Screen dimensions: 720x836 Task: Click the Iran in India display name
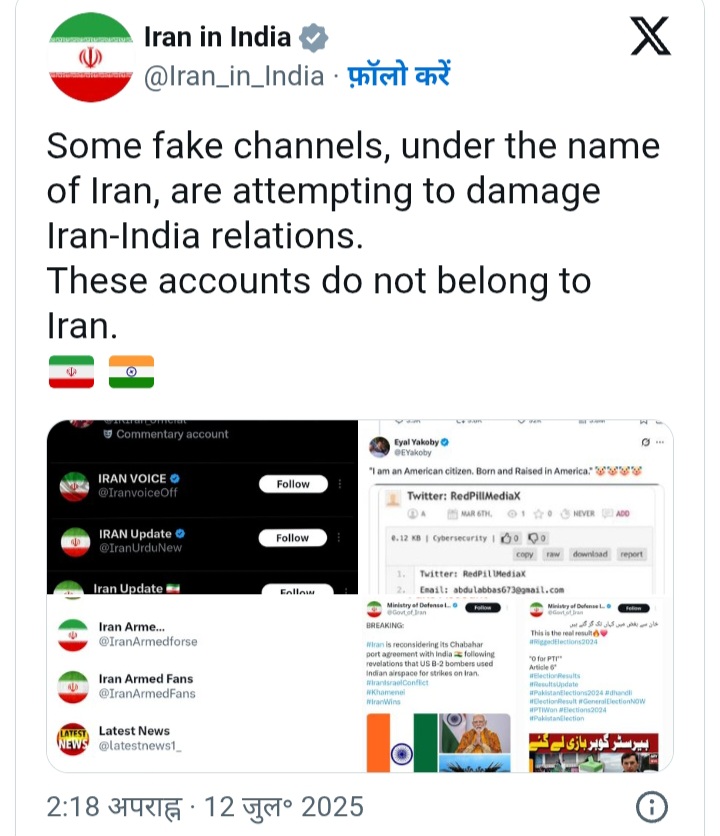point(217,37)
